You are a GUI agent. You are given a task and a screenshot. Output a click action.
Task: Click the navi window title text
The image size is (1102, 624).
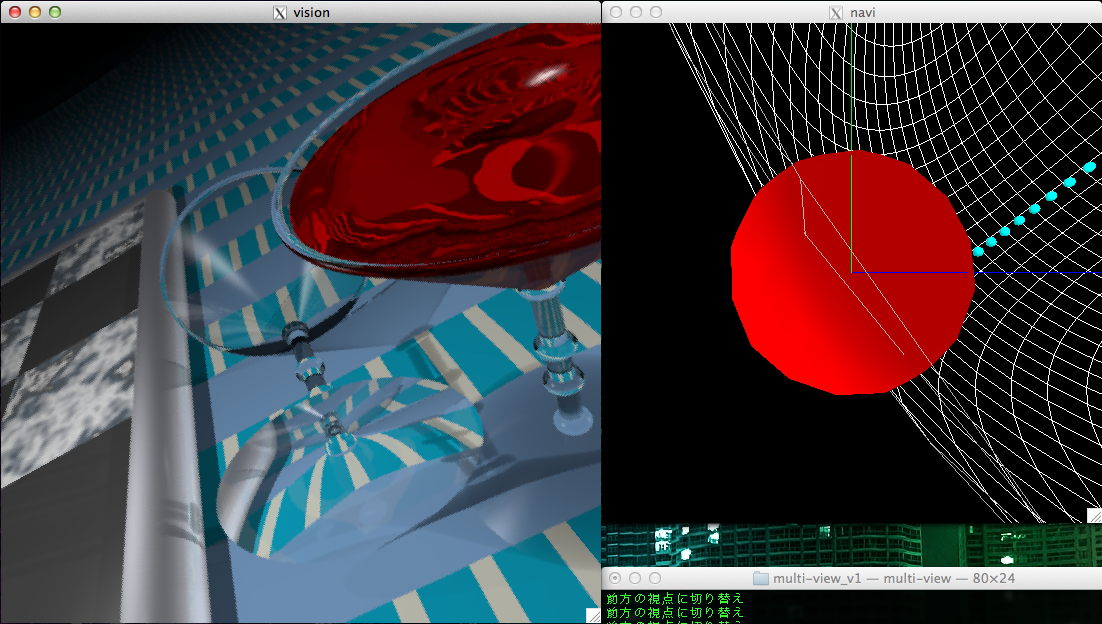click(x=862, y=13)
